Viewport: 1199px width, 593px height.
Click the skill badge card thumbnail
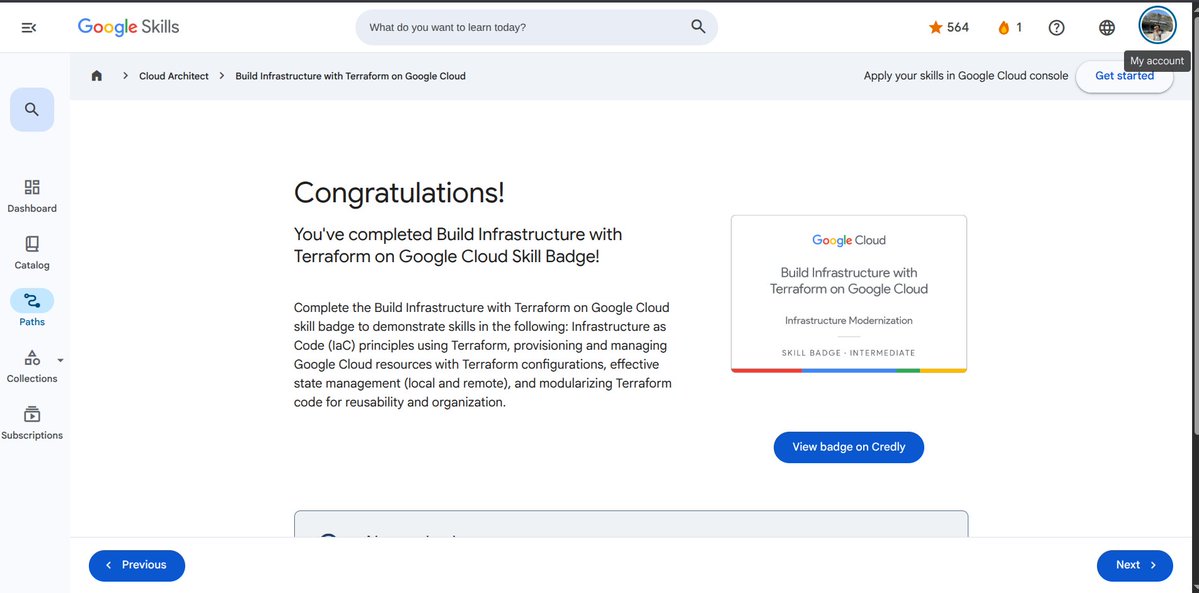click(849, 294)
